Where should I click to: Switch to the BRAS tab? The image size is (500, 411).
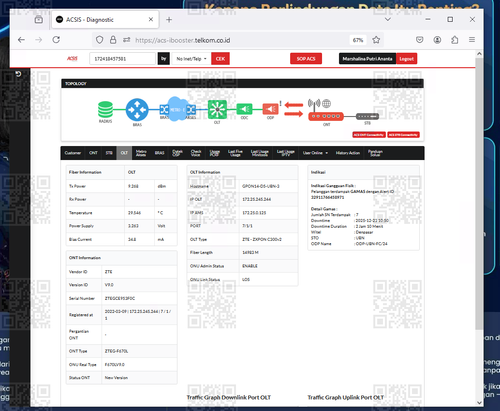(x=159, y=153)
